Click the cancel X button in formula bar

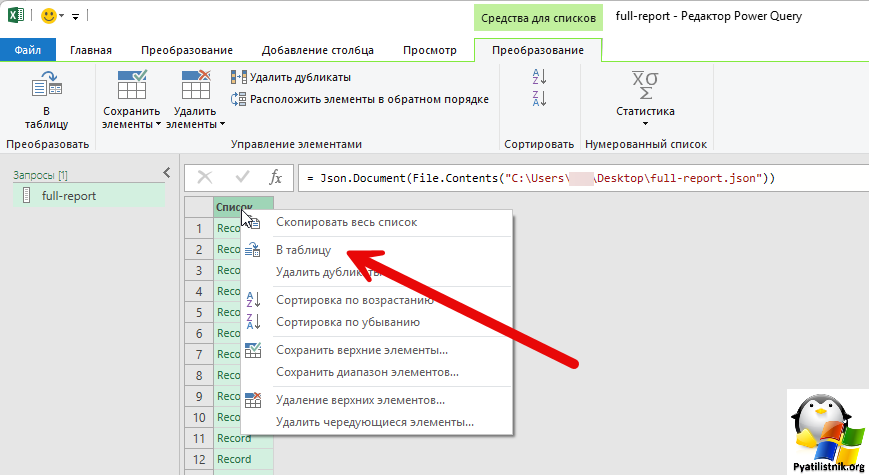pos(205,177)
